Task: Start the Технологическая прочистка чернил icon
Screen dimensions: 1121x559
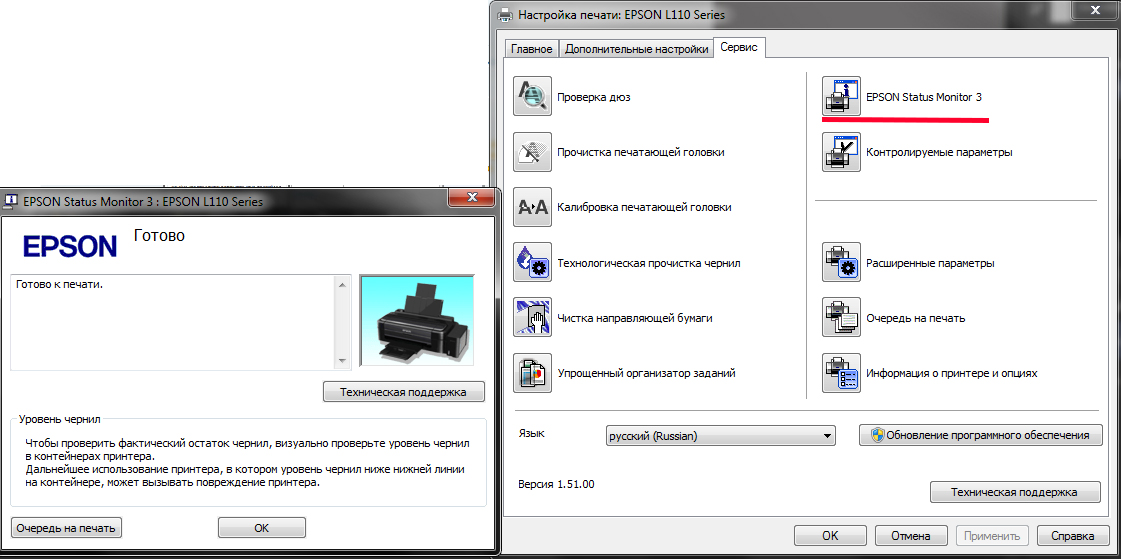Action: tap(532, 262)
